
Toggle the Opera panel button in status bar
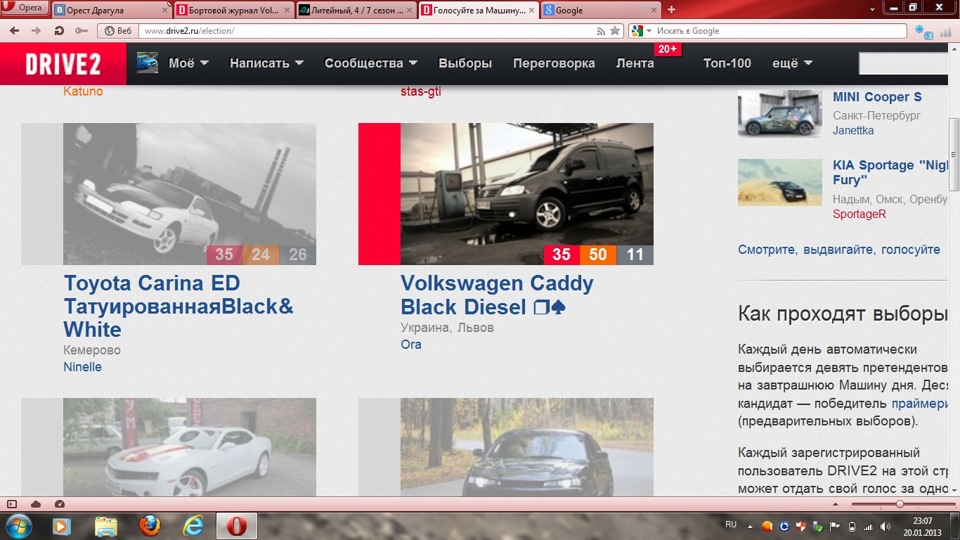coord(12,504)
